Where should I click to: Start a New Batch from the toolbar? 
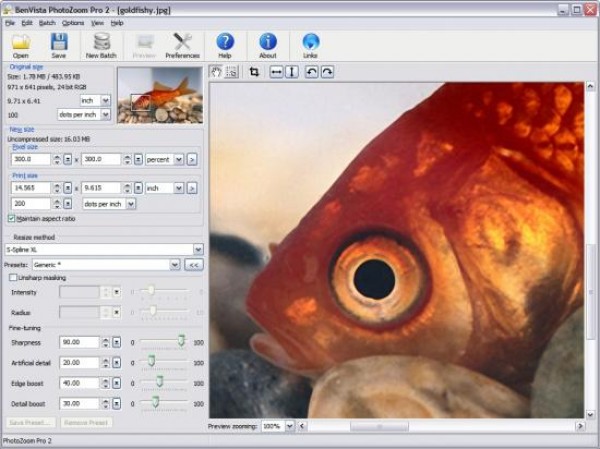101,42
